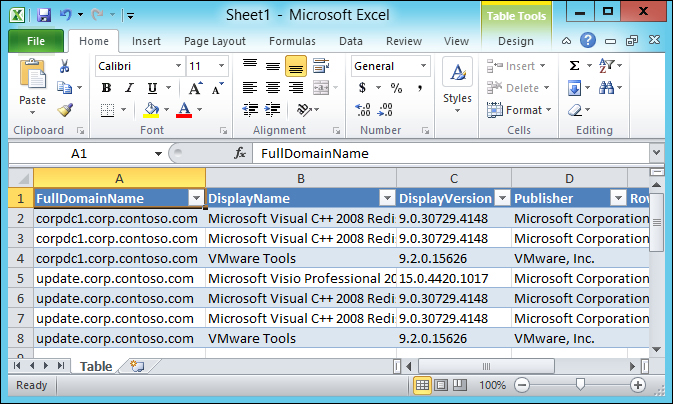Open FullDomainName column filter dropdown
The width and height of the screenshot is (673, 404).
196,198
